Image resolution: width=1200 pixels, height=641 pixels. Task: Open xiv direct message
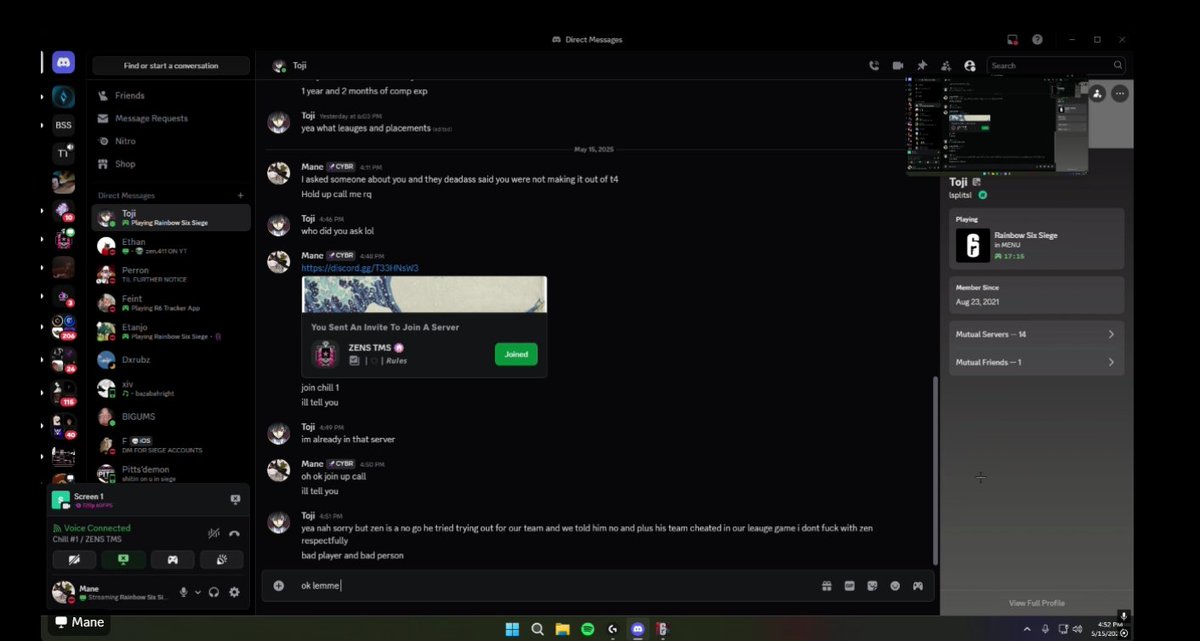coord(171,388)
